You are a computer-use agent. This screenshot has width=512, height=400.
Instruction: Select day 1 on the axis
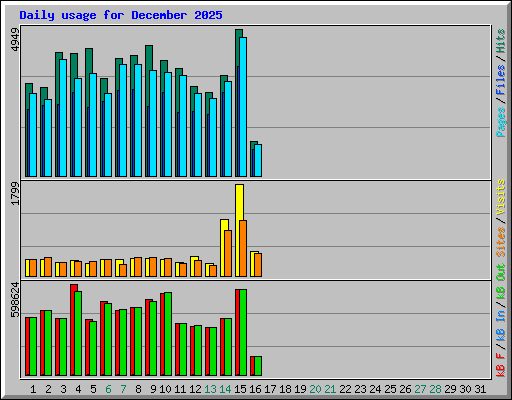(33, 389)
